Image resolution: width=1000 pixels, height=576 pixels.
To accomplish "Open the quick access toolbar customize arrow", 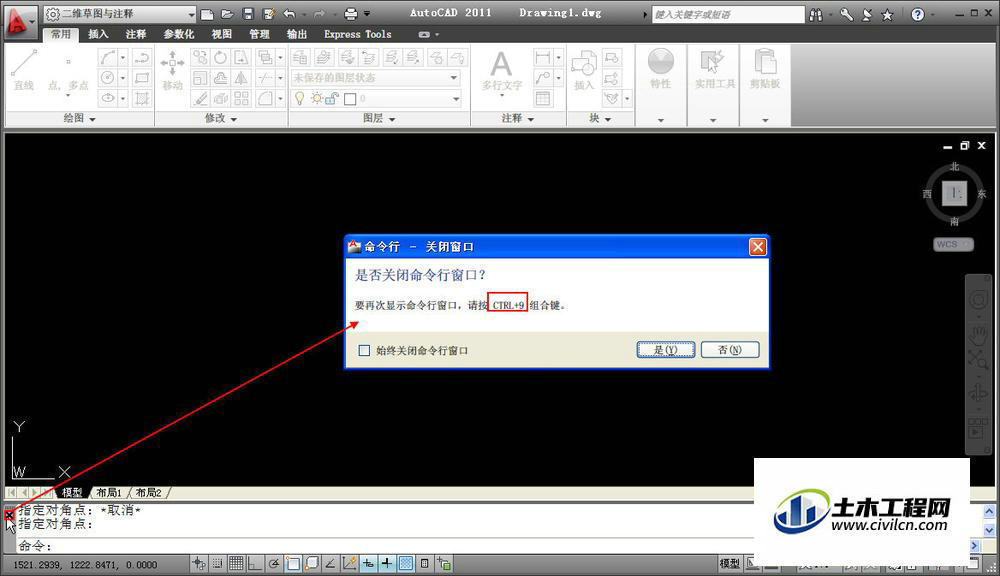I will tap(367, 13).
